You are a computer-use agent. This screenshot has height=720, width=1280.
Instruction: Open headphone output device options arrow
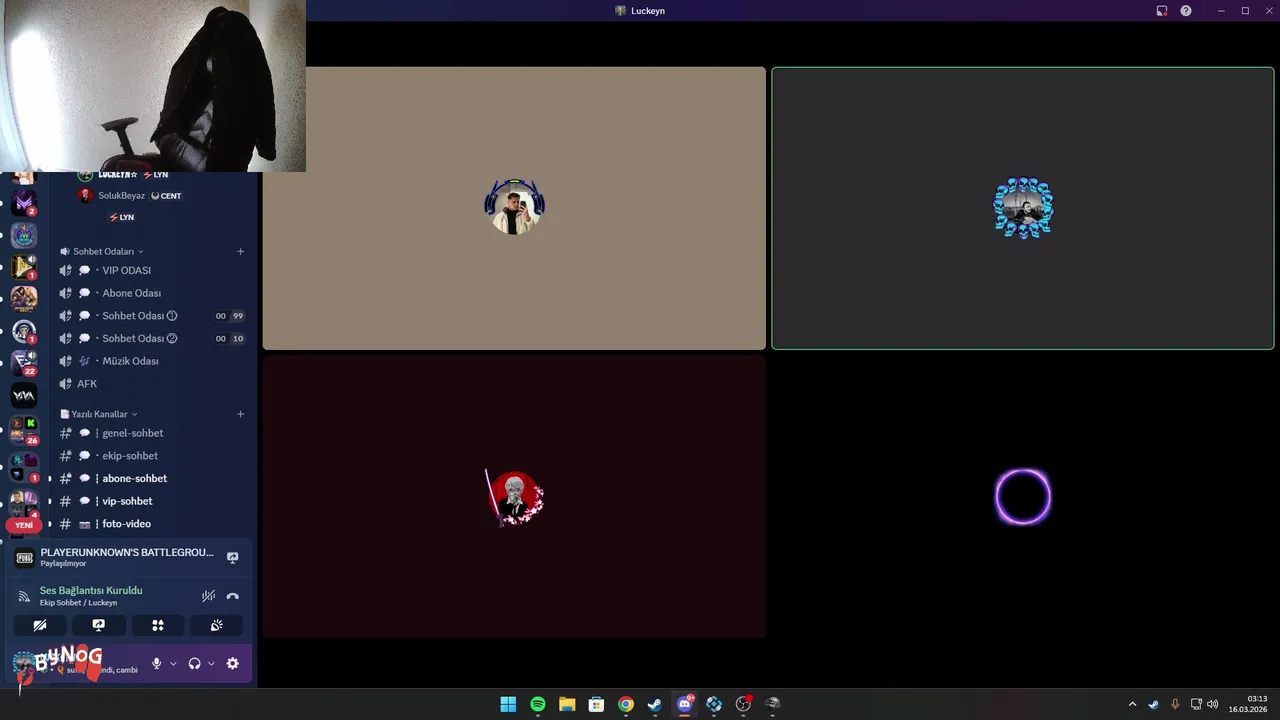[x=211, y=663]
